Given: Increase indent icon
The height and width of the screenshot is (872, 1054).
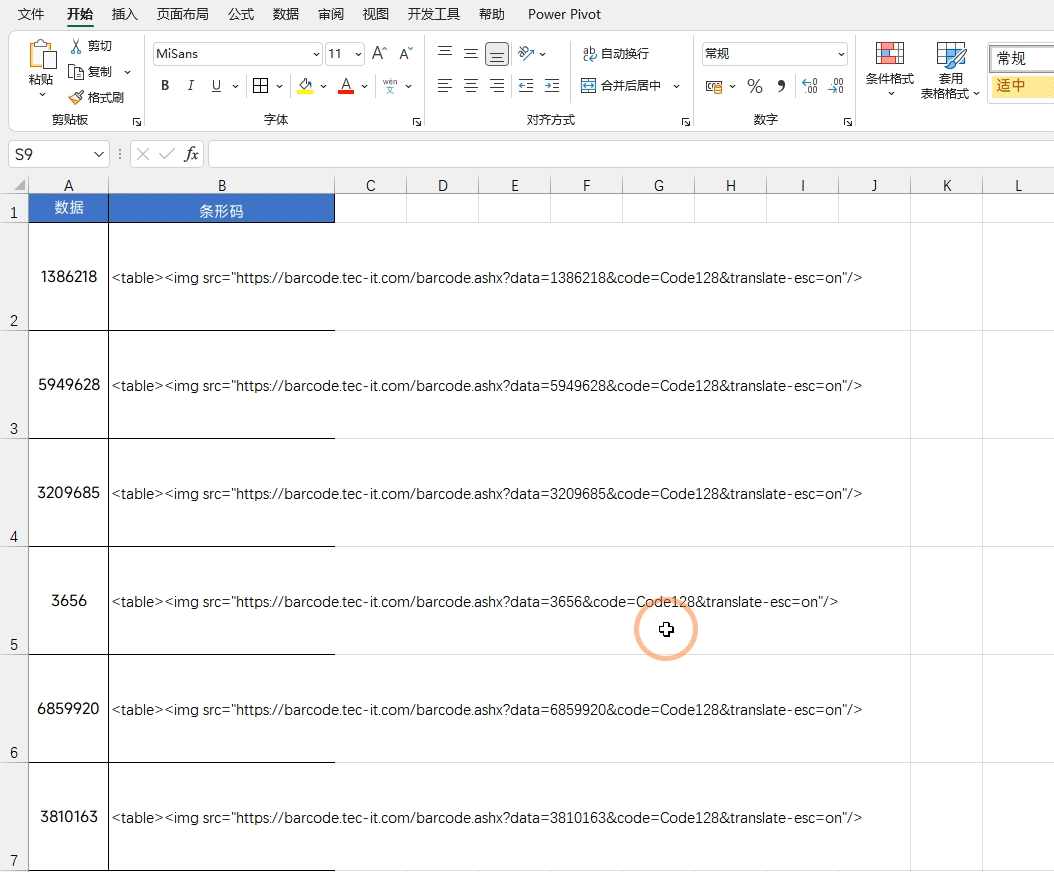Looking at the screenshot, I should [552, 85].
